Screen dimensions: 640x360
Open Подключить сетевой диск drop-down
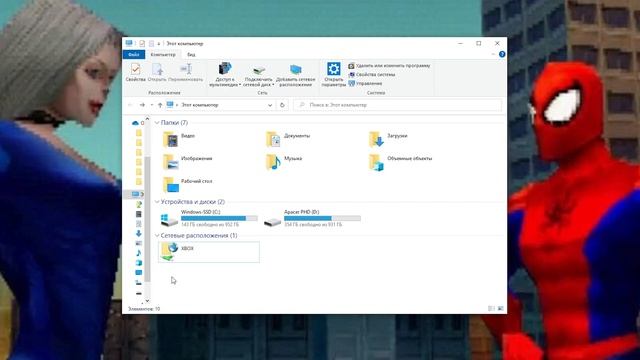[258, 76]
